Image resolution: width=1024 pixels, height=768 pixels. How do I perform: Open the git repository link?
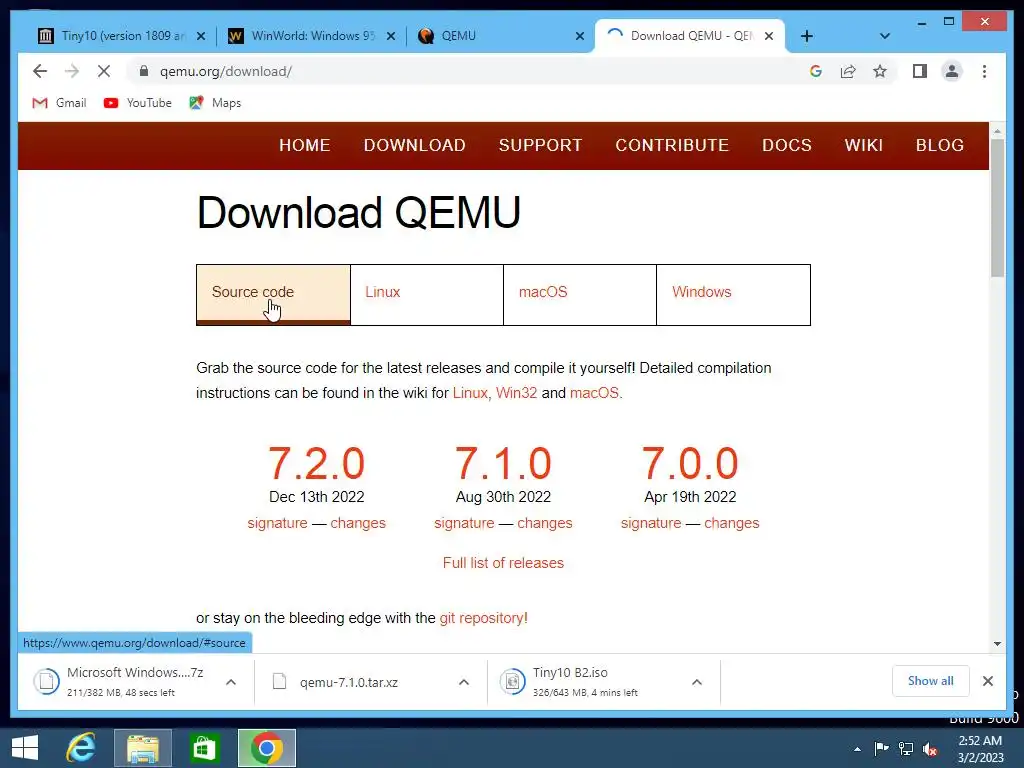point(481,618)
